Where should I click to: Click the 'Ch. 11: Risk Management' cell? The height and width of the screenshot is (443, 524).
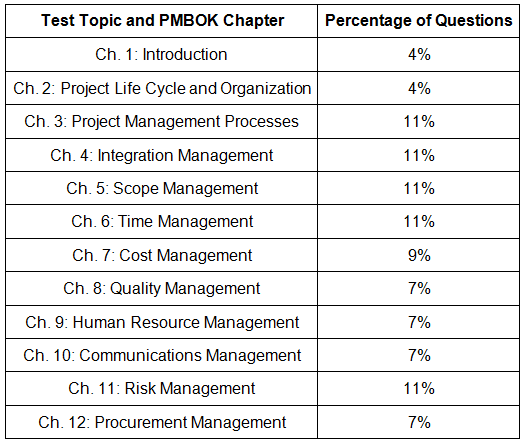tap(161, 389)
